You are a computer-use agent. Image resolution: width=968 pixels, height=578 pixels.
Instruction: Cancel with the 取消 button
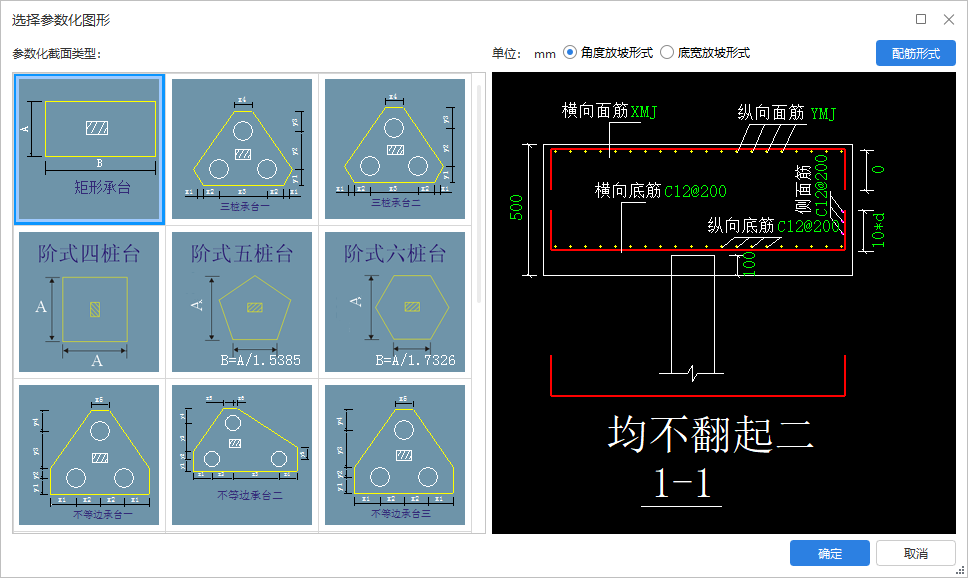[x=916, y=553]
